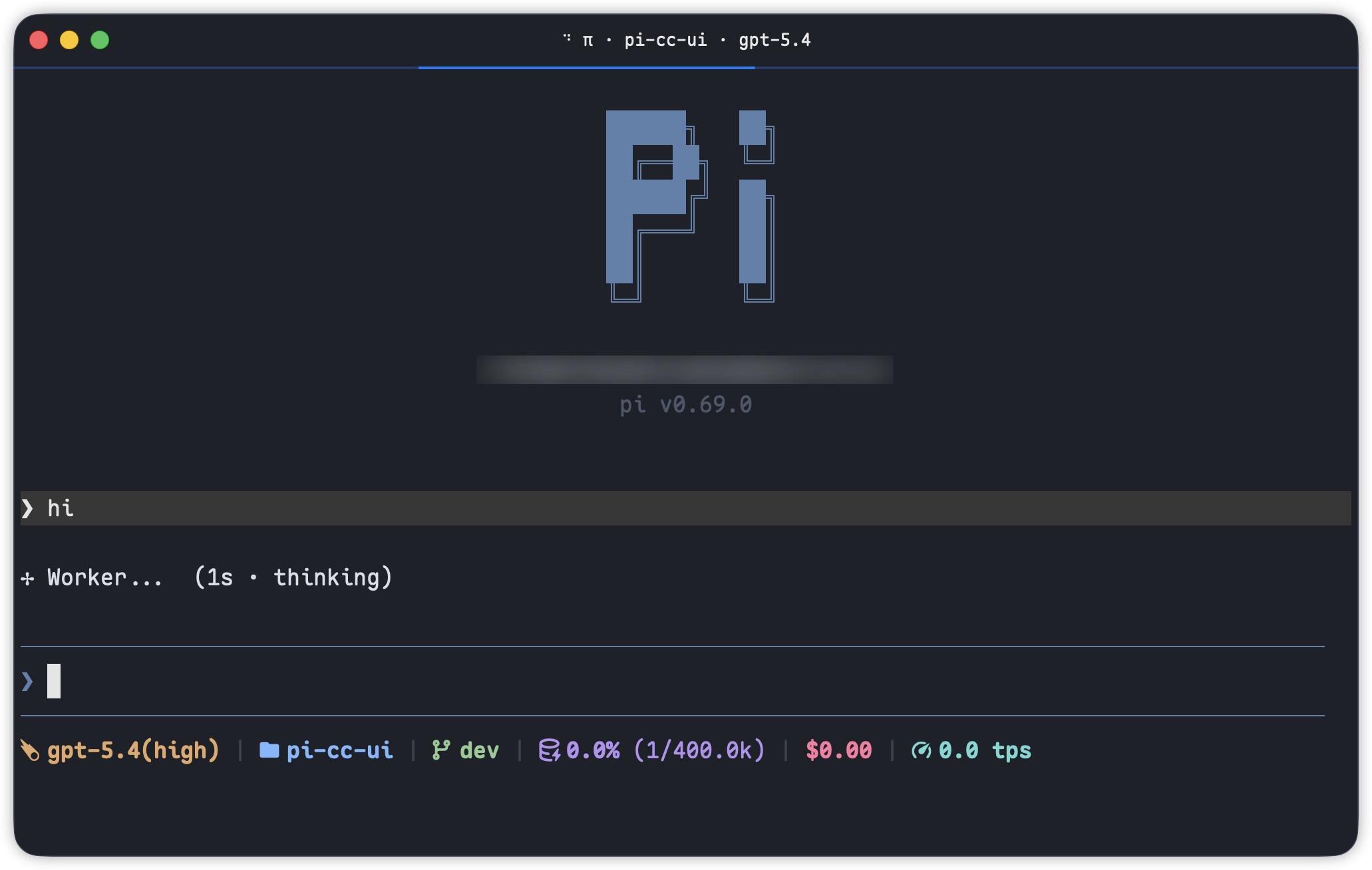This screenshot has height=870, width=1372.
Task: Click the model tag icon beside gpt-5.4(high)
Action: [x=30, y=750]
